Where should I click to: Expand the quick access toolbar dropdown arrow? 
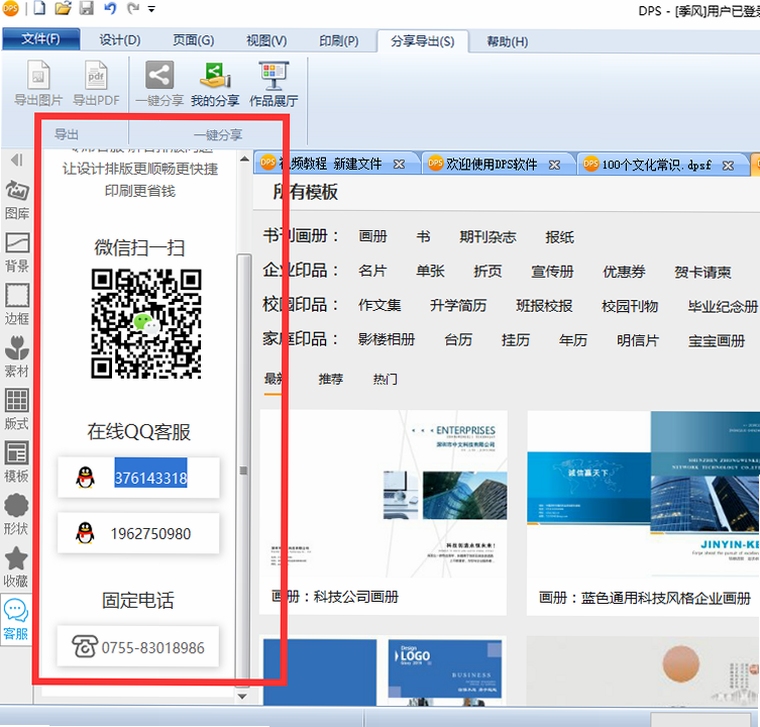pos(151,9)
